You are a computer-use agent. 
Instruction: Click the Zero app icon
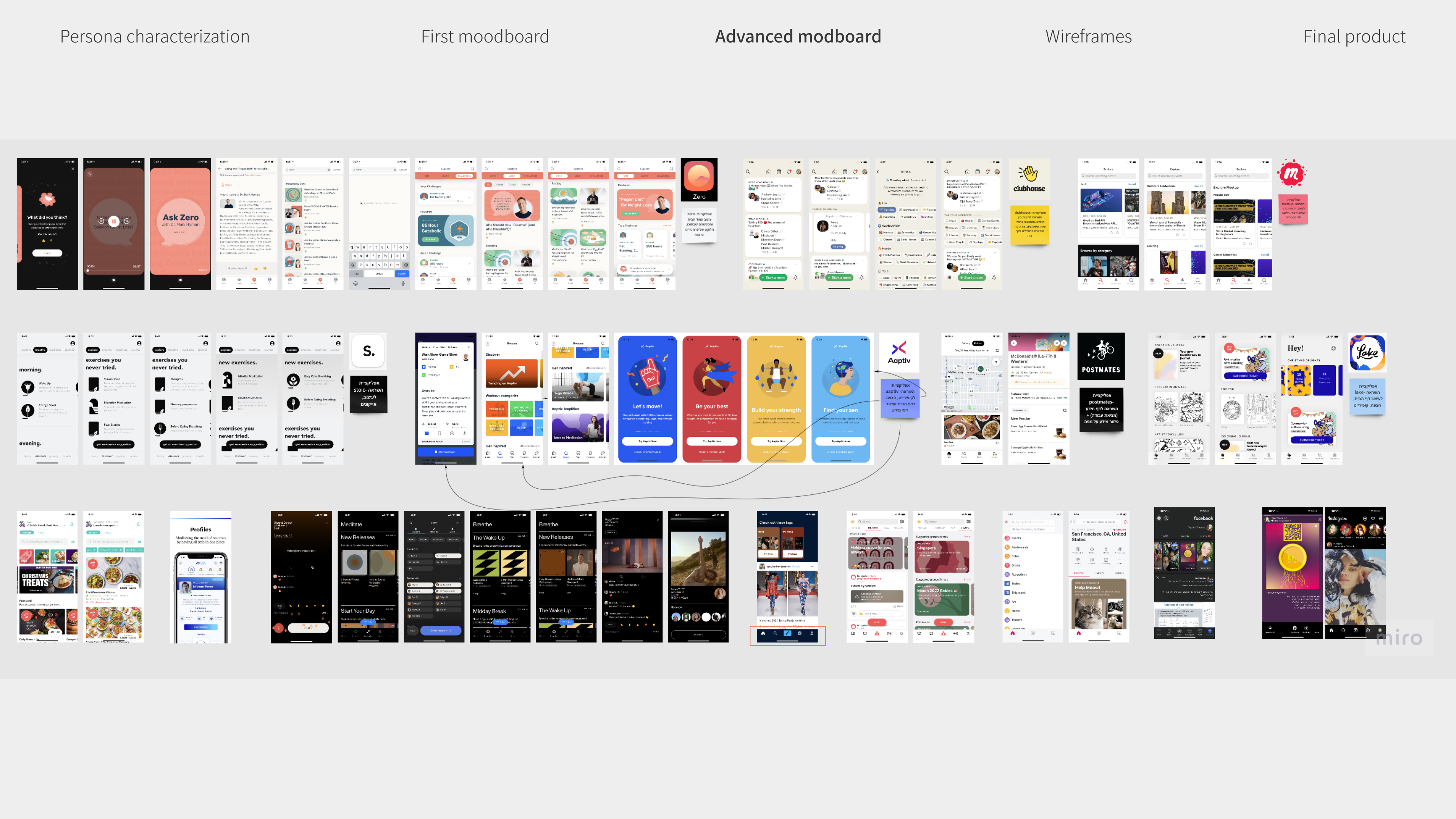[699, 177]
